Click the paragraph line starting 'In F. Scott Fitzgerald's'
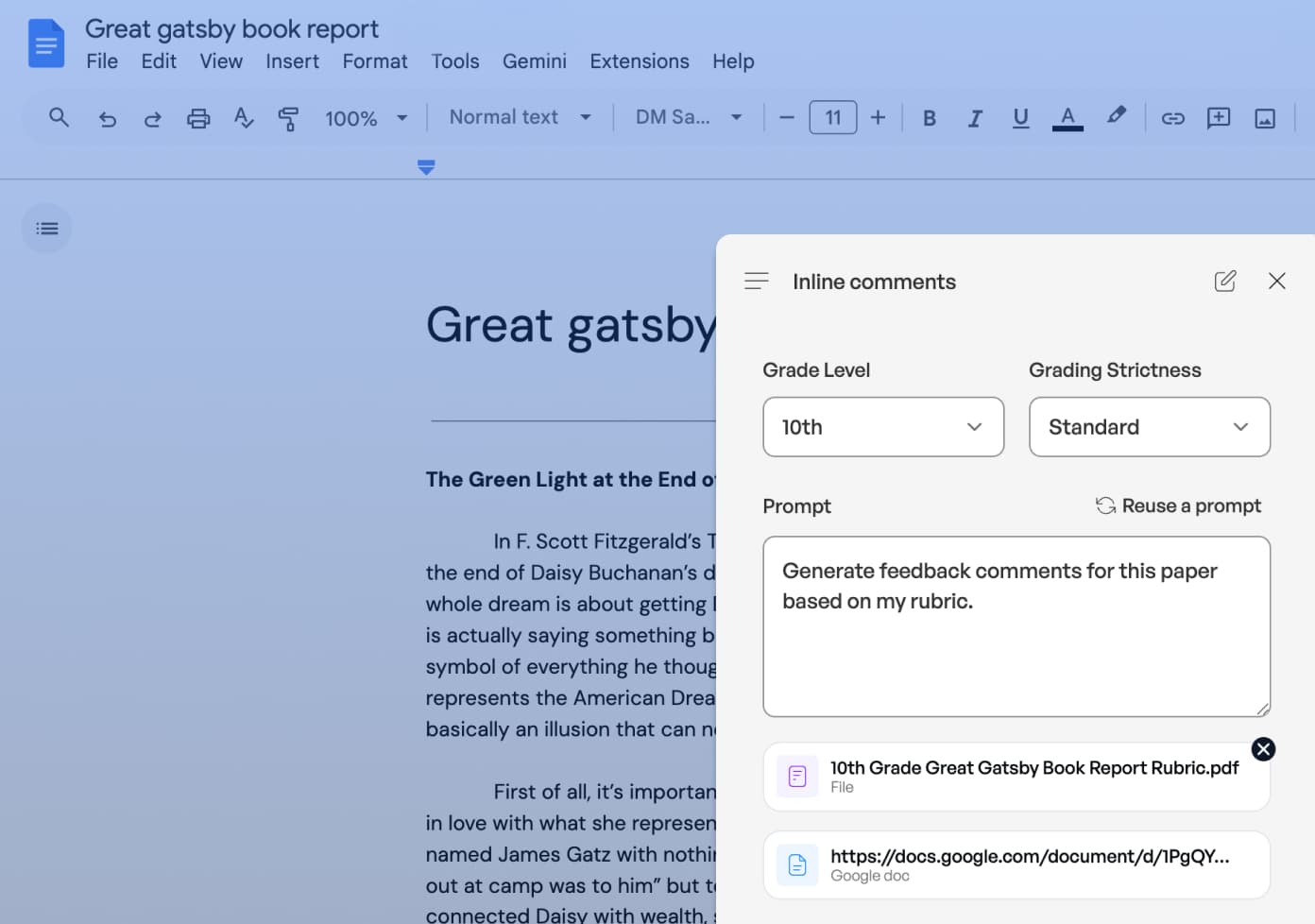This screenshot has height=924, width=1315. [605, 541]
